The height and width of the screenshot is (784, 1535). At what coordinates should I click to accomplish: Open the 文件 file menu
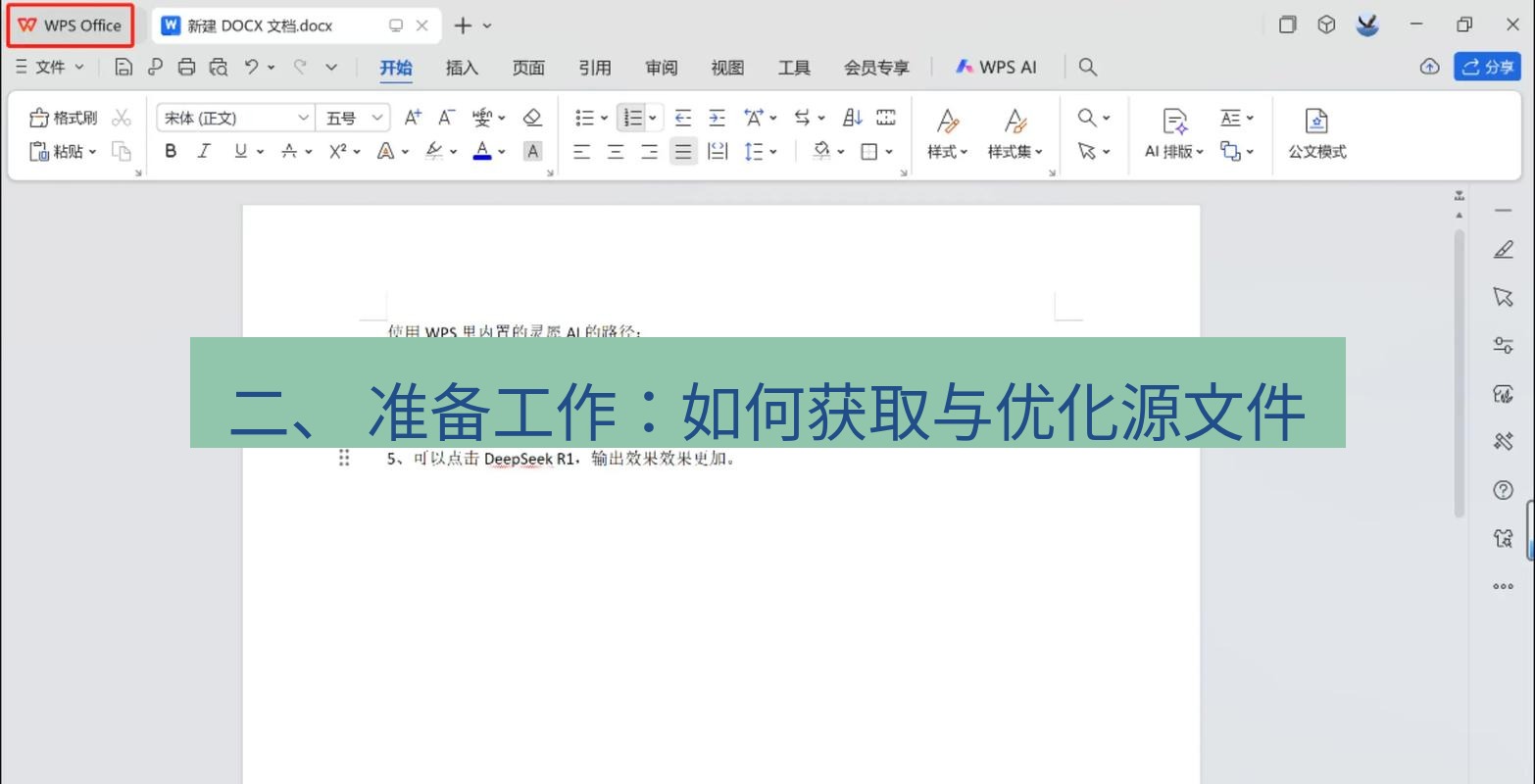tap(50, 67)
